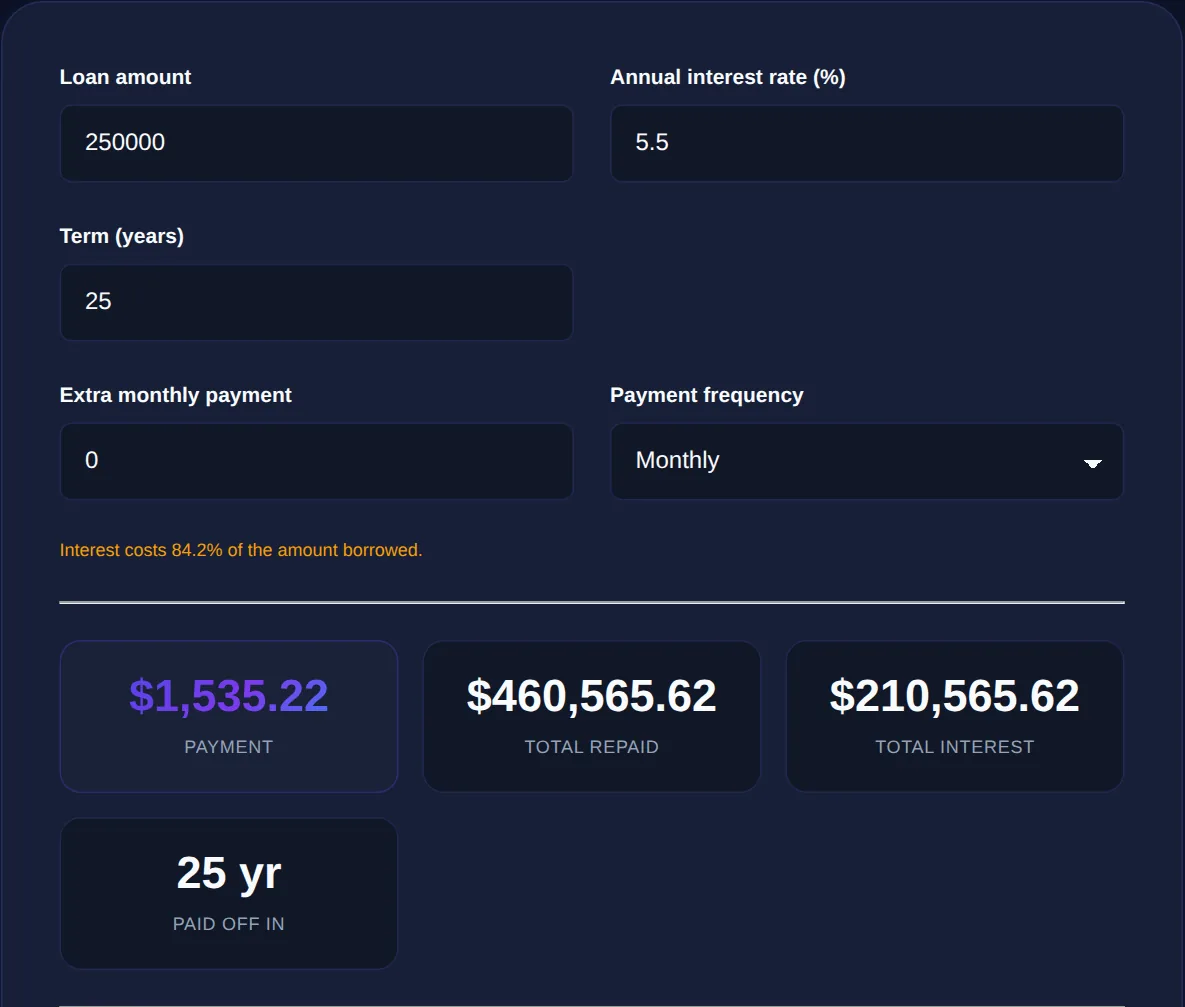Click the Loan amount label
Screen dimensions: 1185x1007
[125, 77]
